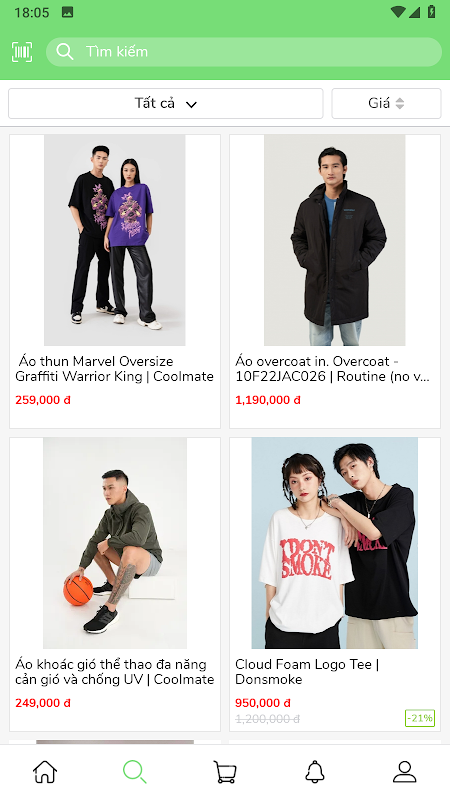Tap the battery icon in status bar
Image resolution: width=450 pixels, height=800 pixels.
[432, 12]
